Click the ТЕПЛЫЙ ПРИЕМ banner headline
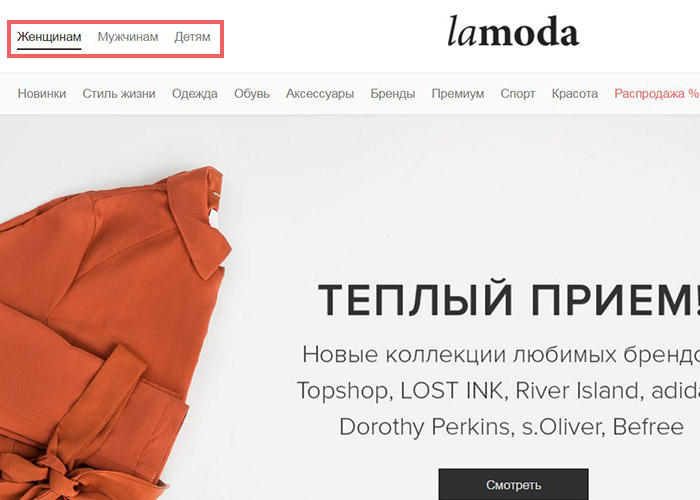The width and height of the screenshot is (700, 500). tap(508, 299)
